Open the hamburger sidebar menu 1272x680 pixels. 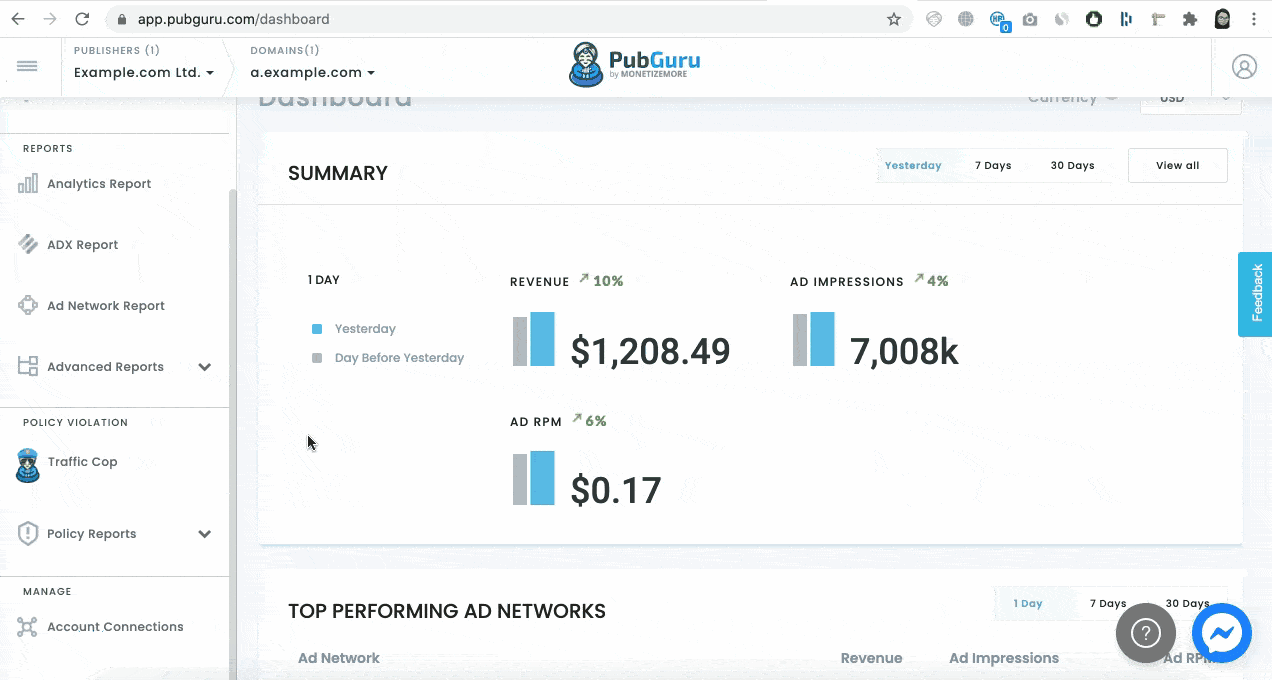(27, 66)
